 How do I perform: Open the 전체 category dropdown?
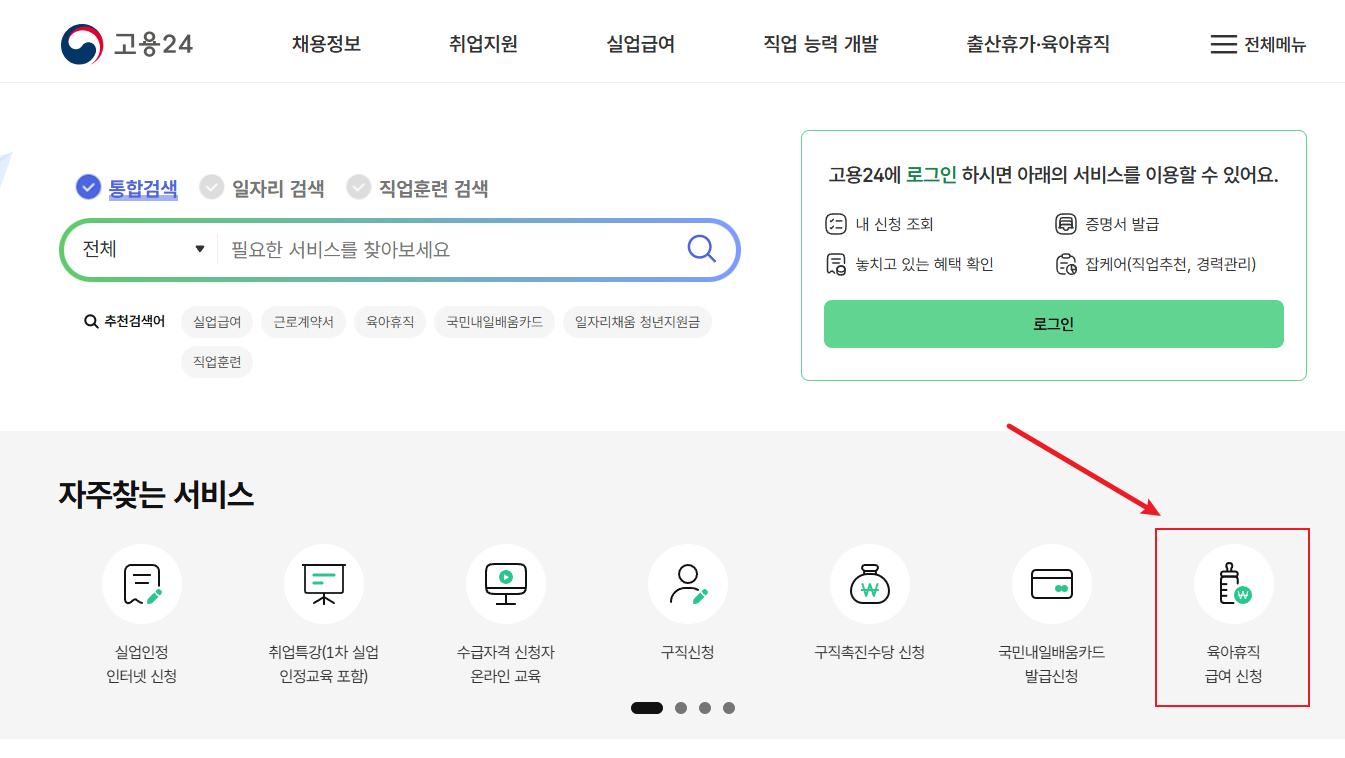pyautogui.click(x=140, y=250)
